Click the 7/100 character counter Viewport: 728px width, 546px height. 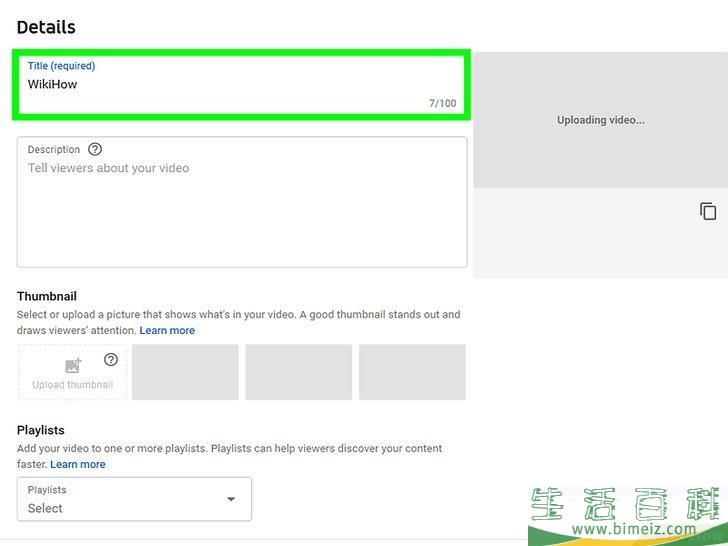click(x=442, y=103)
